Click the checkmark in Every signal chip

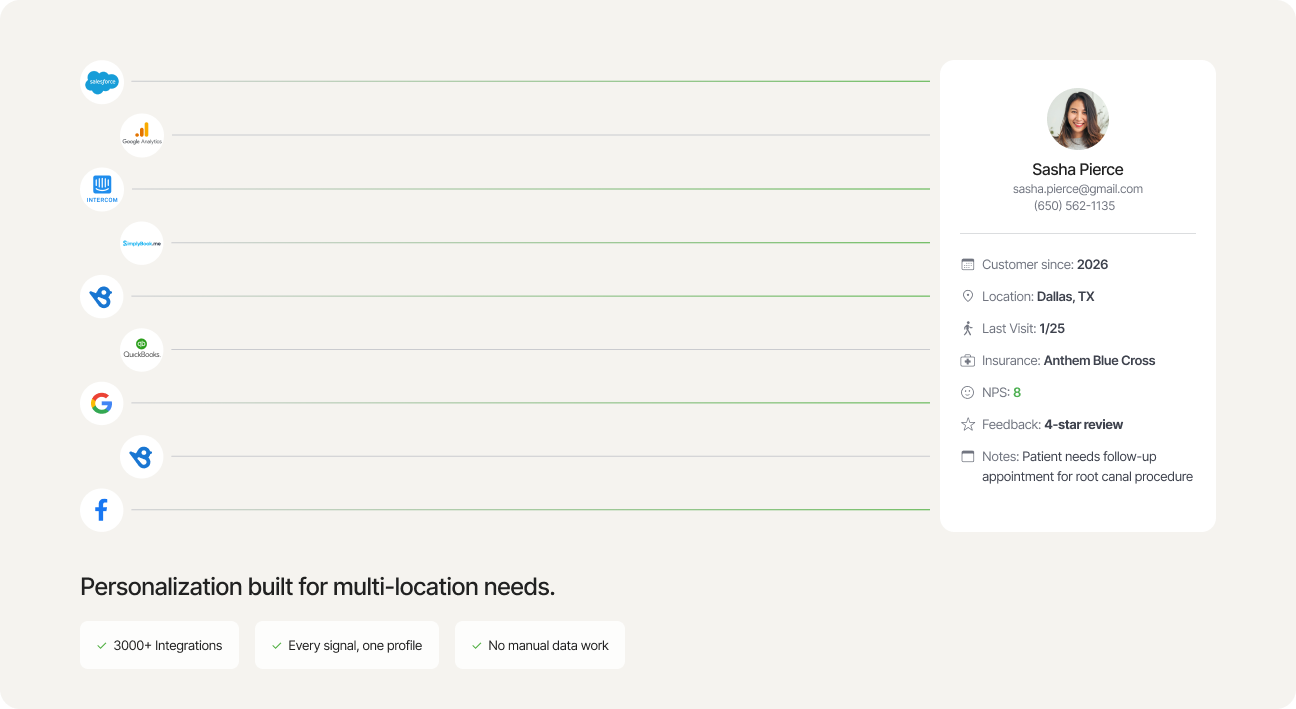[x=277, y=646]
